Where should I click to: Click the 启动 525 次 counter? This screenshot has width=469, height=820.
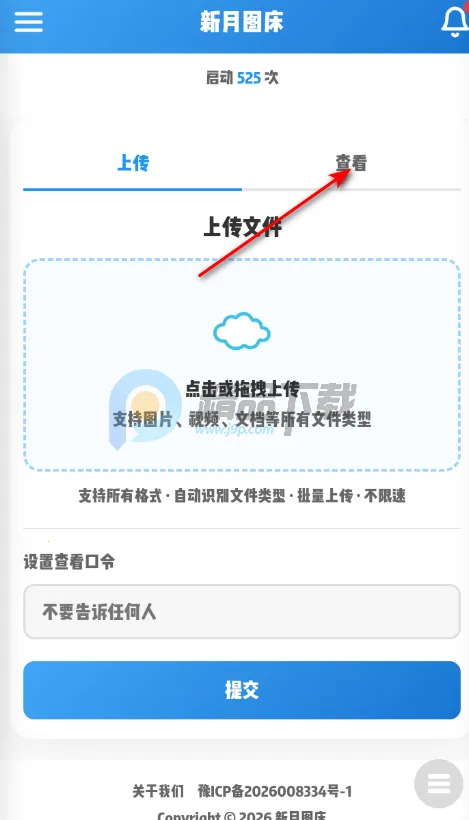242,78
